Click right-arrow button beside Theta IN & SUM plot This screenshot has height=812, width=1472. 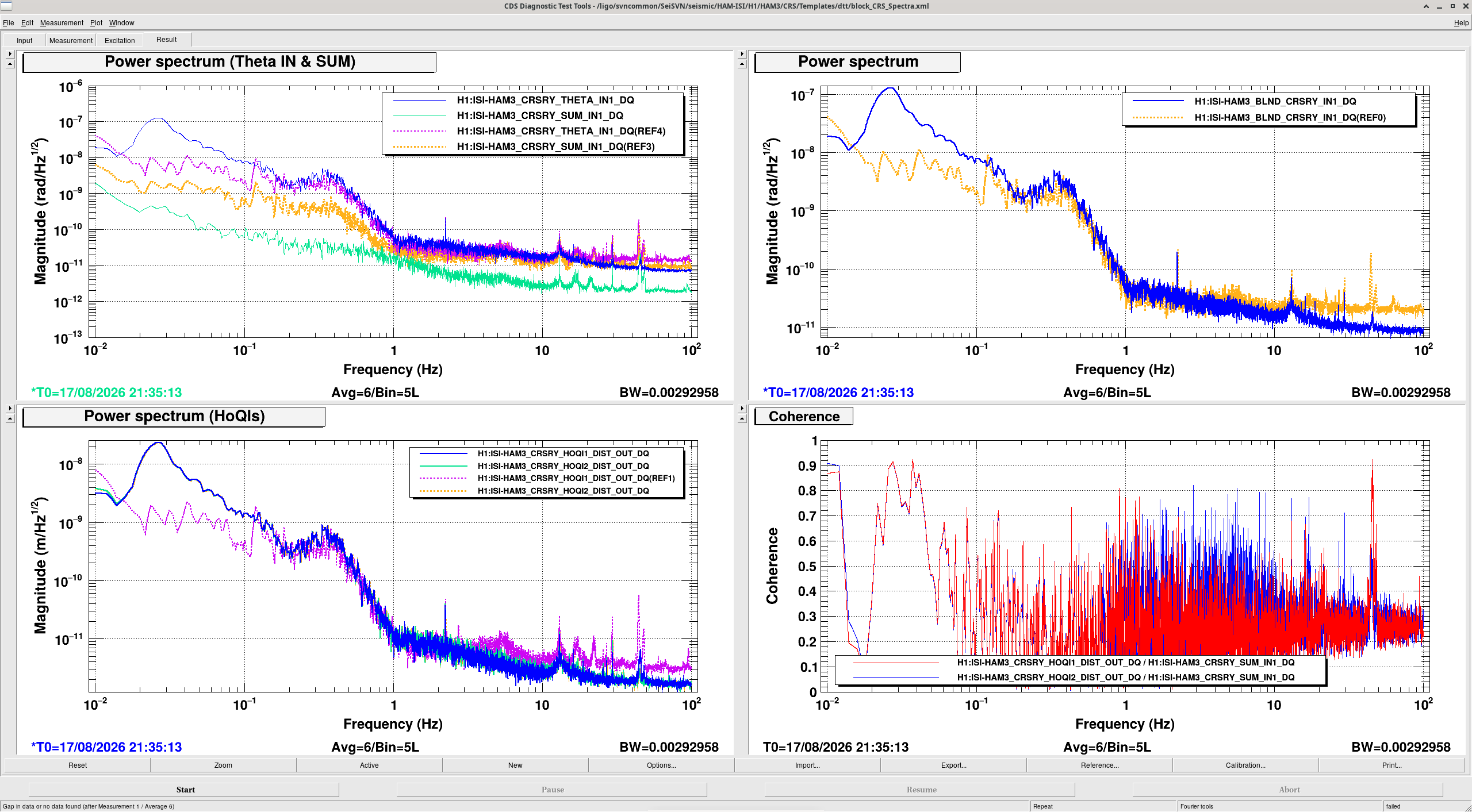click(x=10, y=54)
